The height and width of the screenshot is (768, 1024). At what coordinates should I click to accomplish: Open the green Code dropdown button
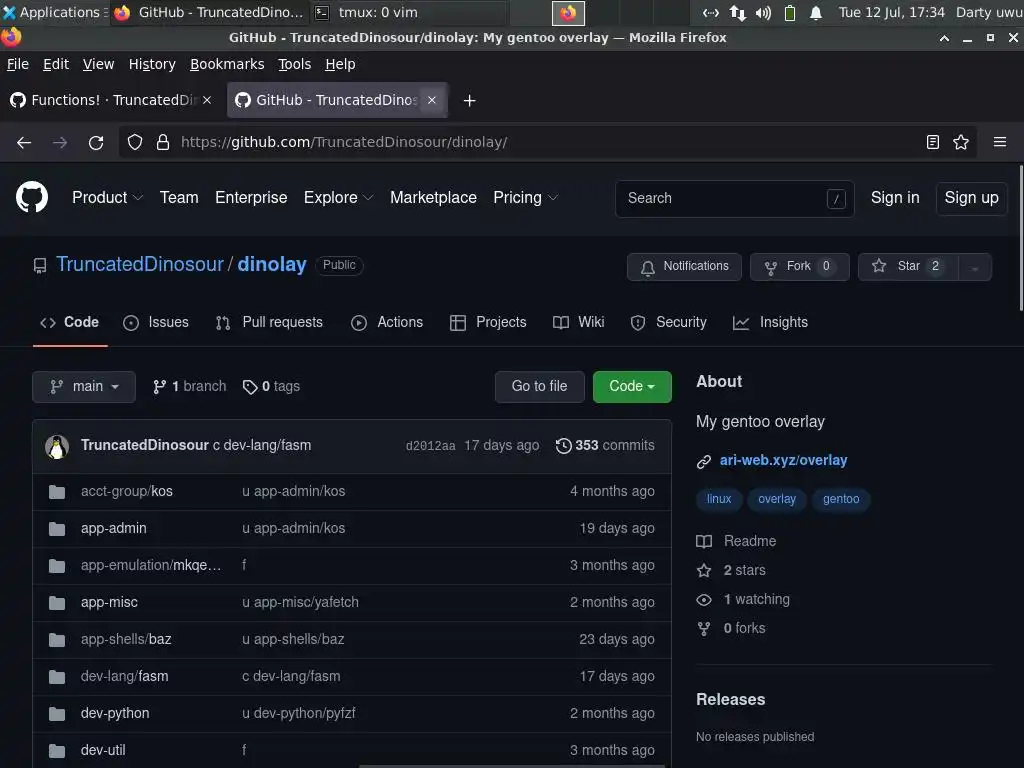tap(632, 387)
